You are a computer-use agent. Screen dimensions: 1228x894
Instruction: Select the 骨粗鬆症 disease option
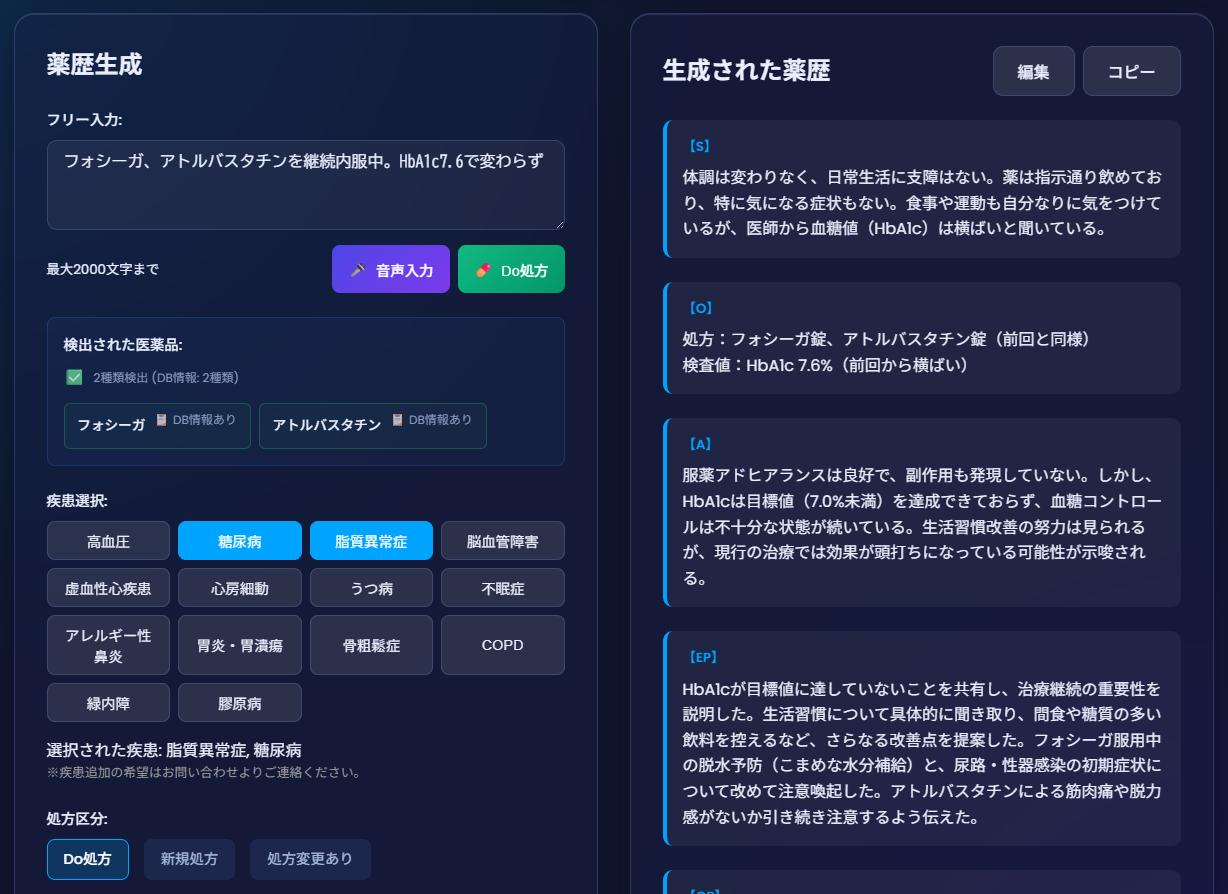point(371,645)
